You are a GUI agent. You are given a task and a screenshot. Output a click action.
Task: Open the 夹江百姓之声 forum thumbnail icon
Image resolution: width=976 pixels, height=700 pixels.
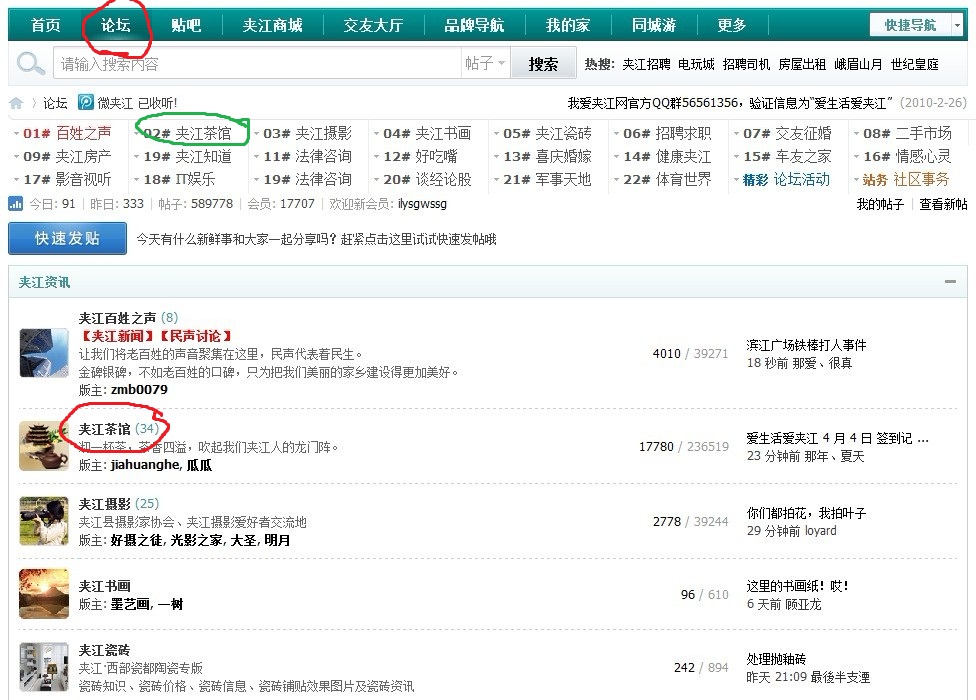click(44, 353)
